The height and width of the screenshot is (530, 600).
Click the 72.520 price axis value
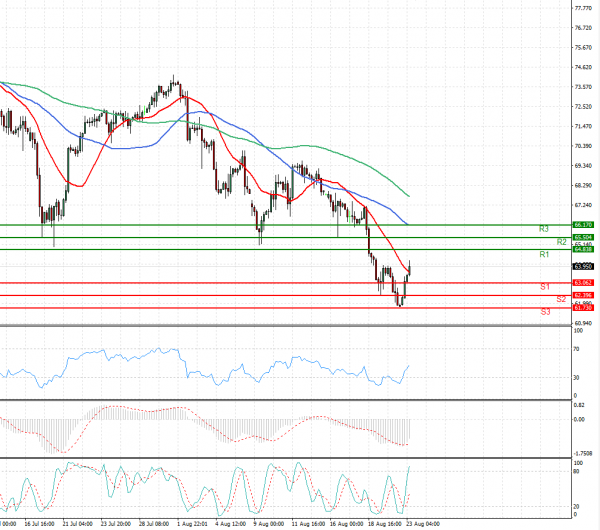[x=583, y=107]
